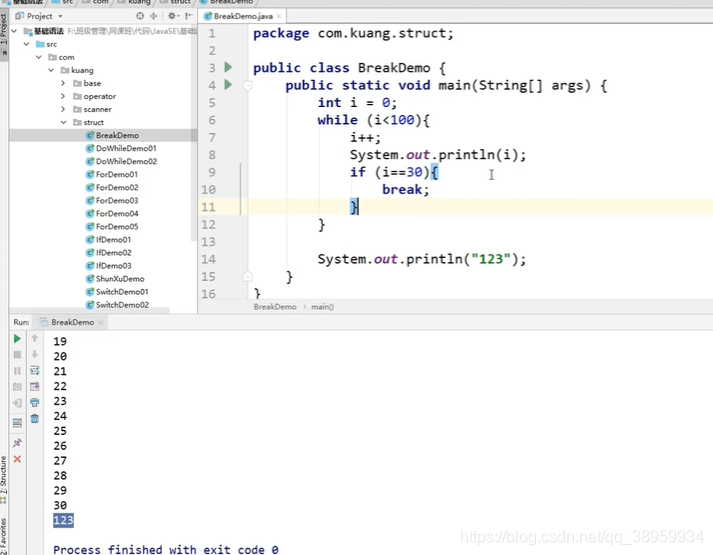Click Scroll from Source target icon in Project panel
The height and width of the screenshot is (555, 713).
point(140,16)
